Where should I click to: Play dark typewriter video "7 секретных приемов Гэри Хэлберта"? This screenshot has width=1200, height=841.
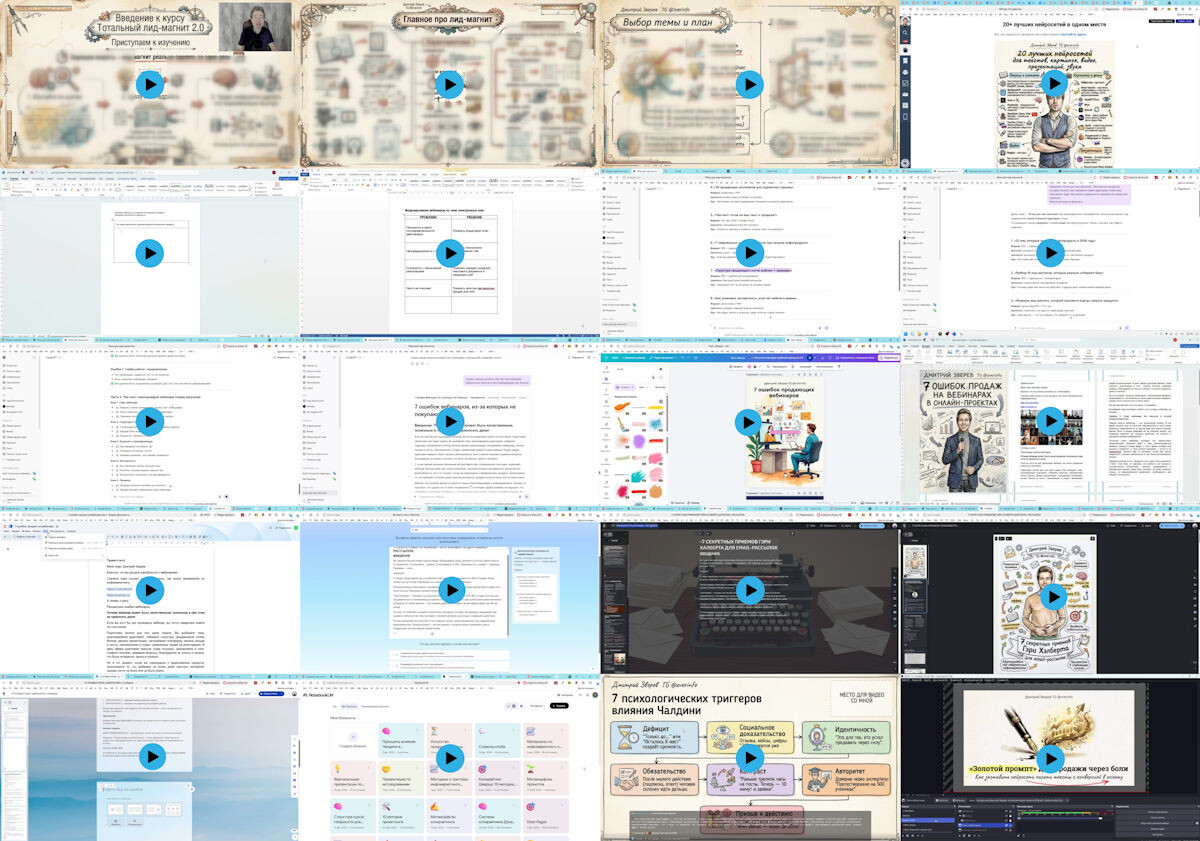pyautogui.click(x=750, y=589)
